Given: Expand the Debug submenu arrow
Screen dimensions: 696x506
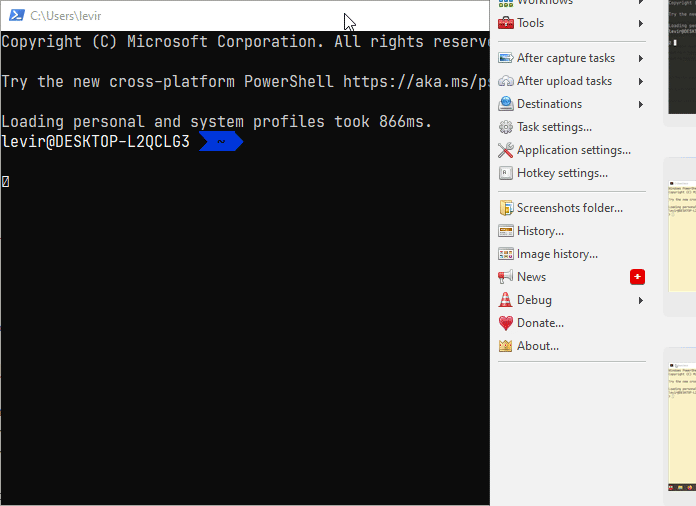Looking at the screenshot, I should pyautogui.click(x=641, y=300).
